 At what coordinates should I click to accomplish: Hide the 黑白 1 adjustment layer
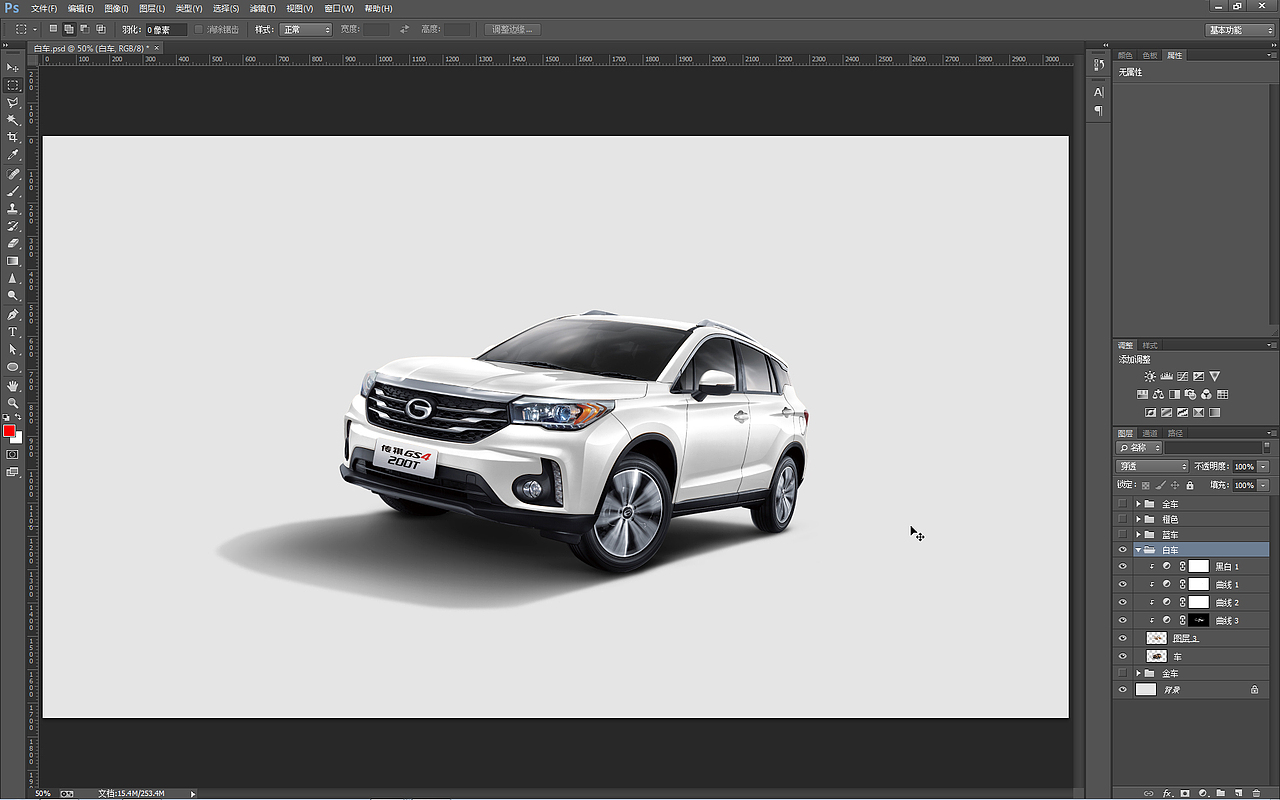point(1122,567)
